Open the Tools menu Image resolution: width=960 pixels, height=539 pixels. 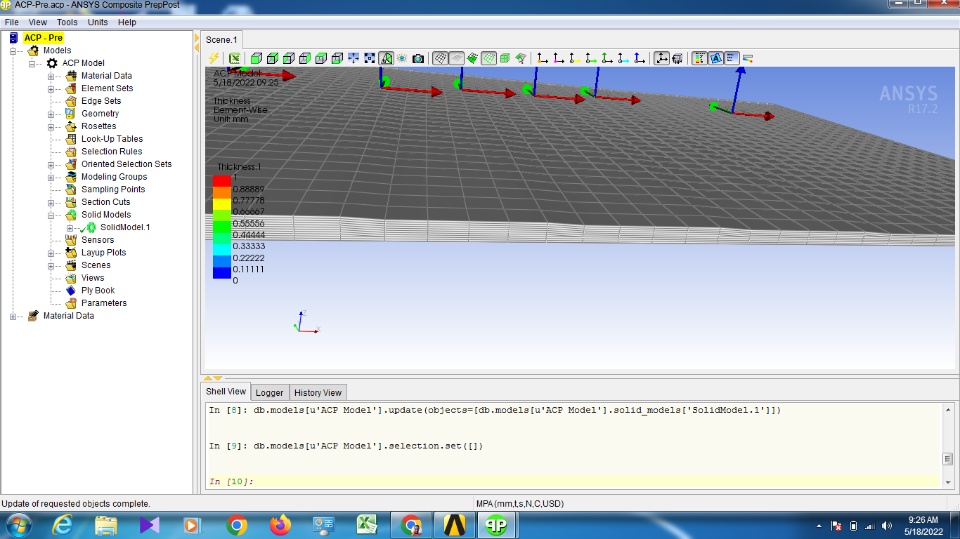(x=67, y=22)
